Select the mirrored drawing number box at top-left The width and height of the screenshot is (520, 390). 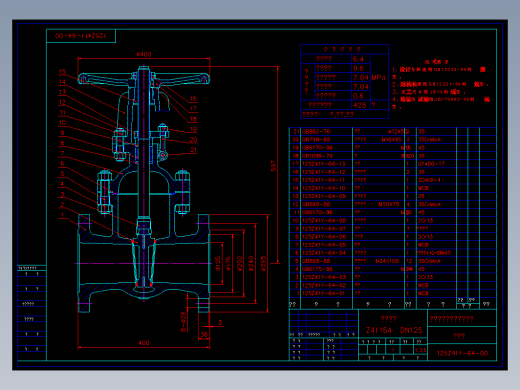(x=81, y=36)
